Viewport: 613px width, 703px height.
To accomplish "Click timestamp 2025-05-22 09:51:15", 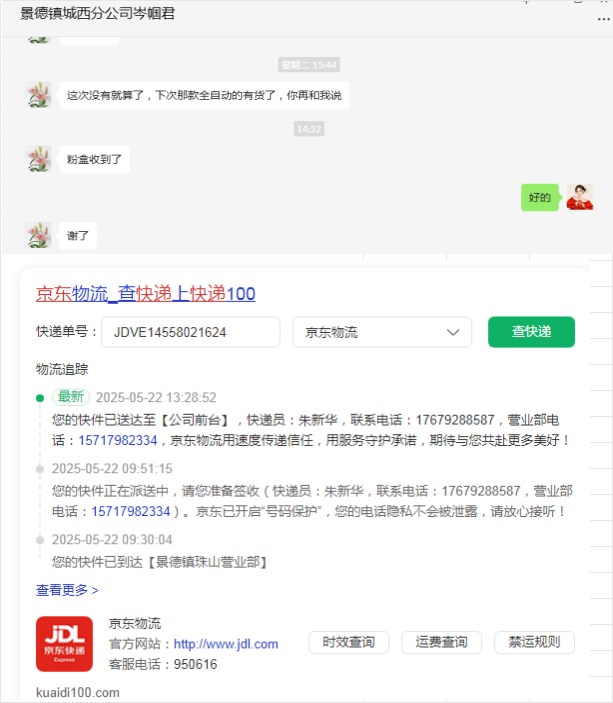I will click(x=112, y=469).
